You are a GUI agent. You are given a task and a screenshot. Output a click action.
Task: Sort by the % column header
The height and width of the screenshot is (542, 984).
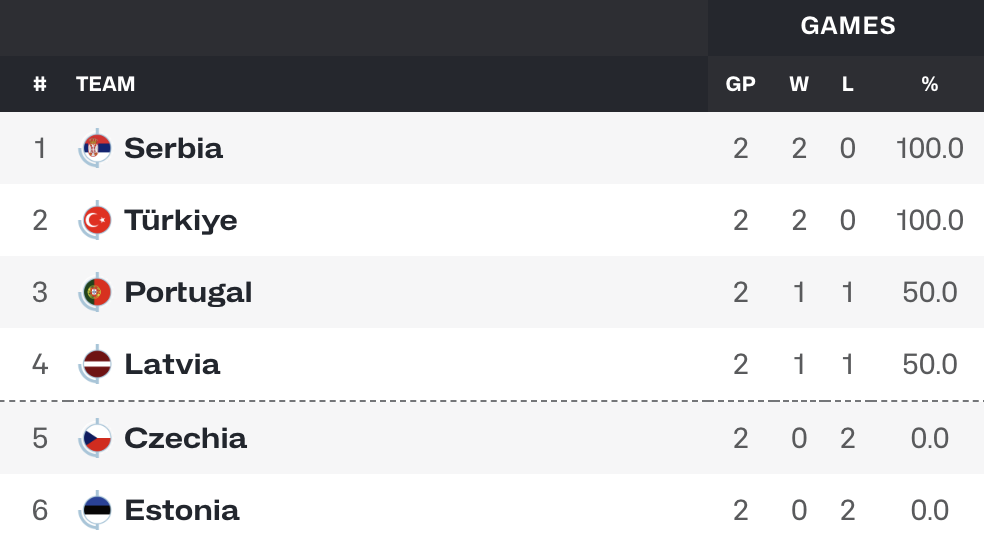coord(929,84)
